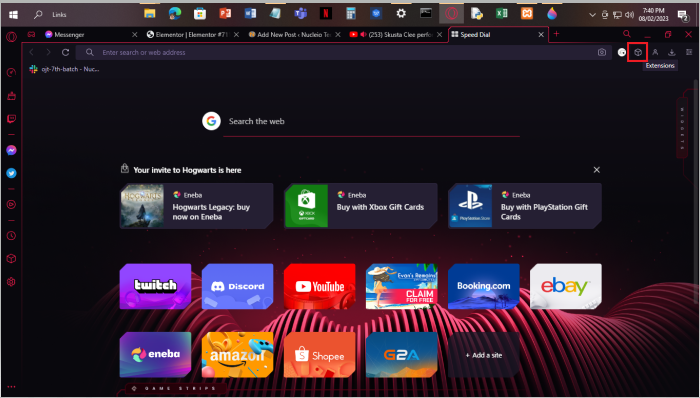Open Twitter from the sidebar

12,173
